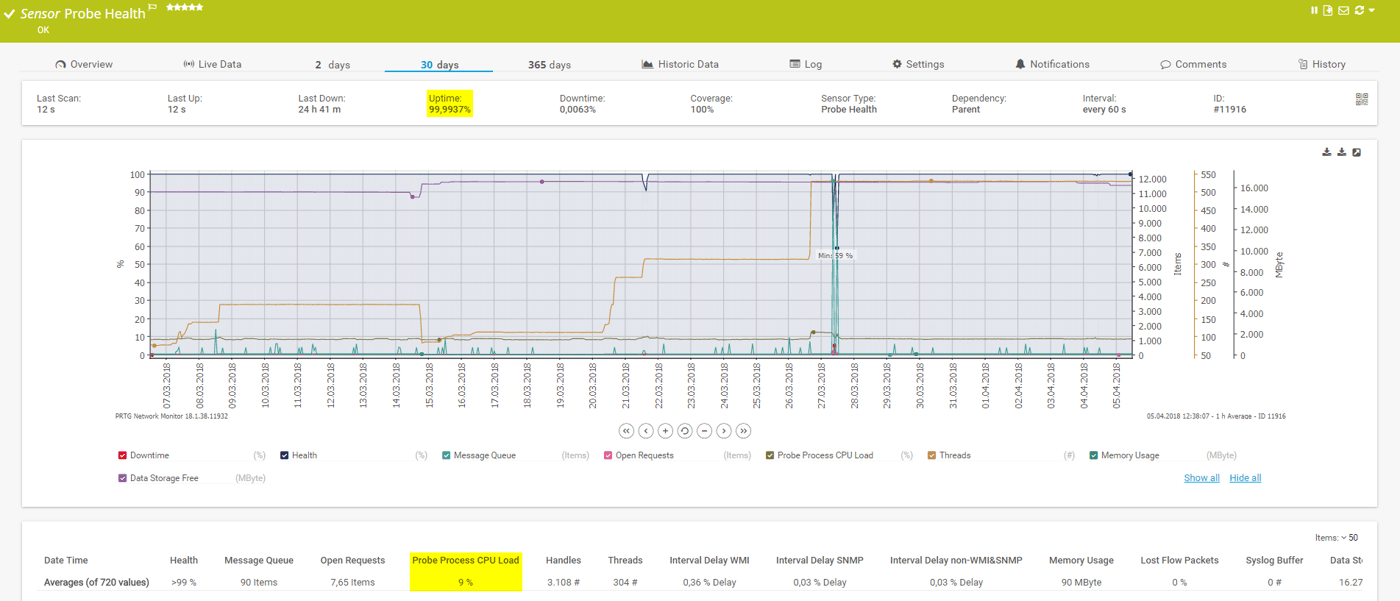
Task: Toggle the Health channel checkbox
Action: 285,456
